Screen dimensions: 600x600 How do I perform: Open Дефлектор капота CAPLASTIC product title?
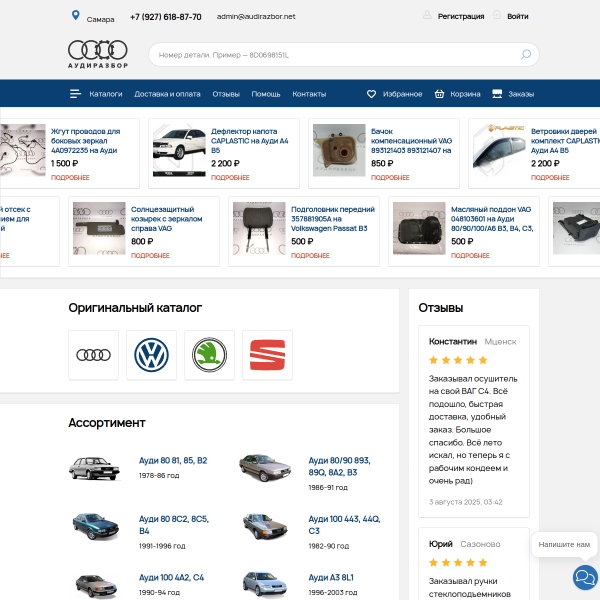tap(250, 141)
